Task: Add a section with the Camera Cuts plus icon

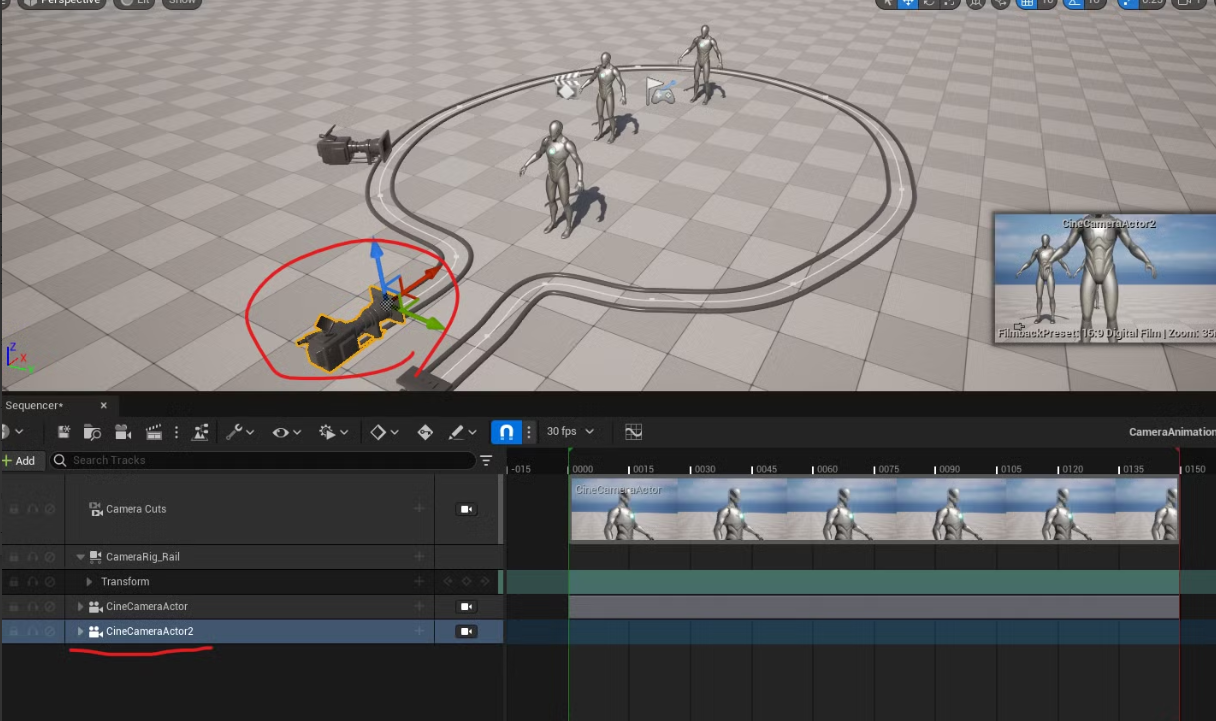Action: [419, 509]
